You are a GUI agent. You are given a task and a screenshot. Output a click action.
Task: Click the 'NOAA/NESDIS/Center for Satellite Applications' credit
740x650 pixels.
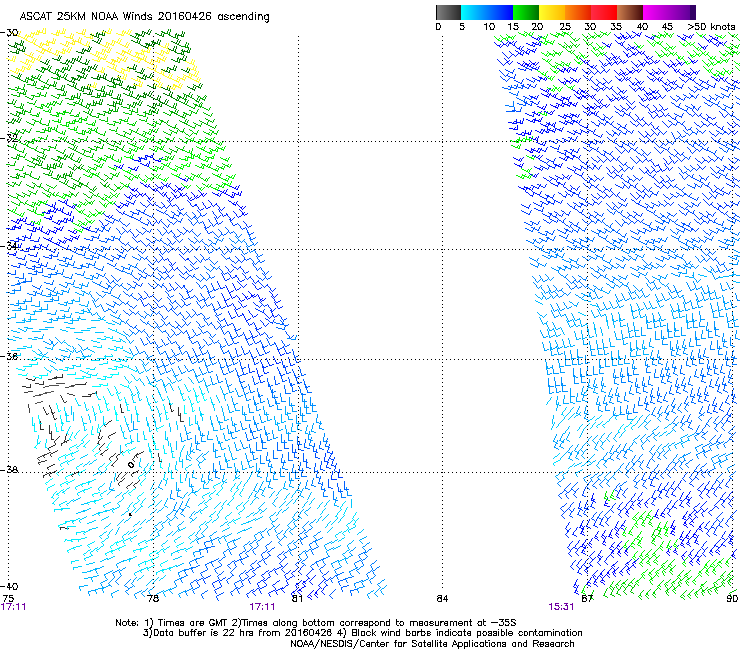(432, 644)
